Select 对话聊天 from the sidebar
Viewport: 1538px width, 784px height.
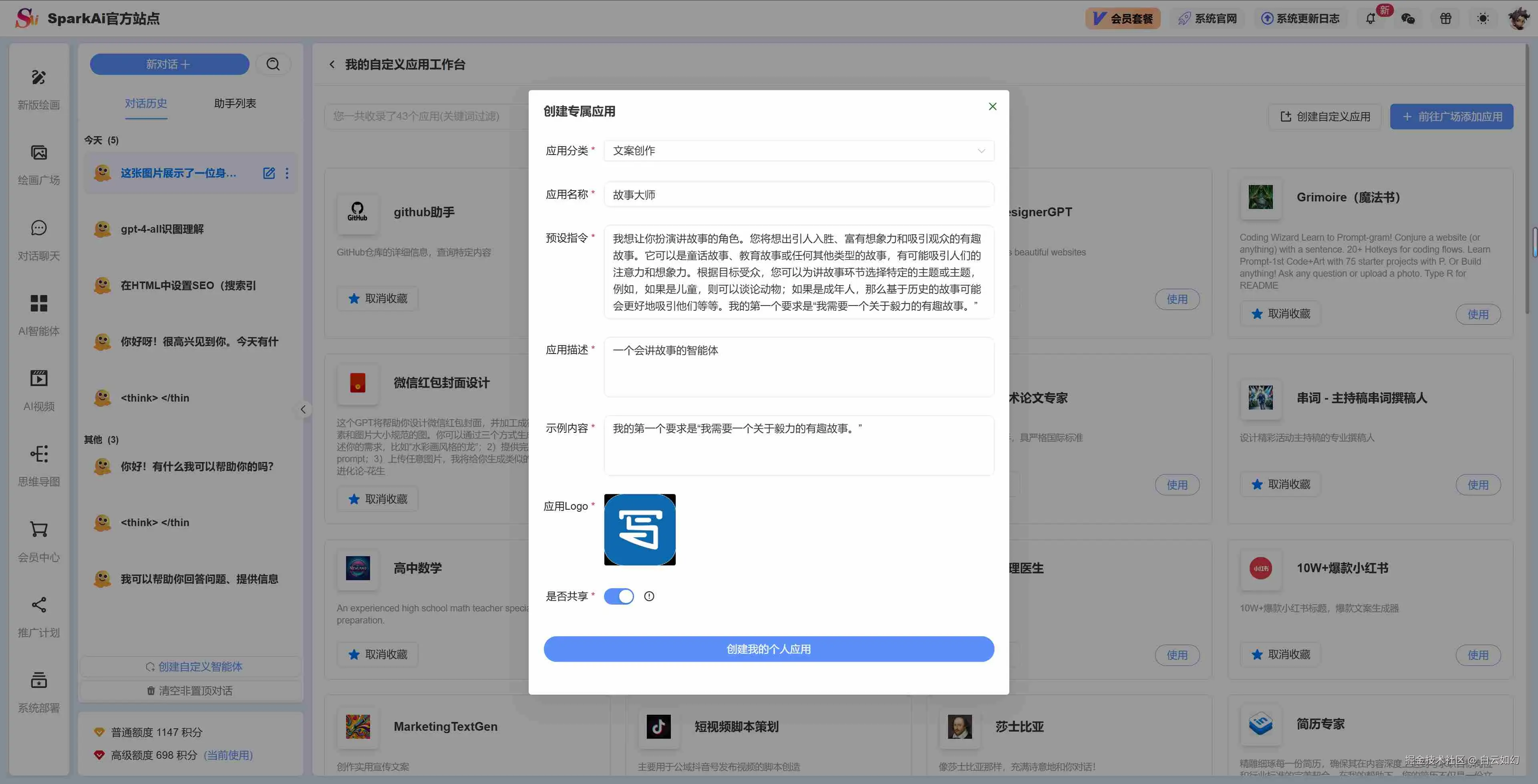(x=38, y=239)
